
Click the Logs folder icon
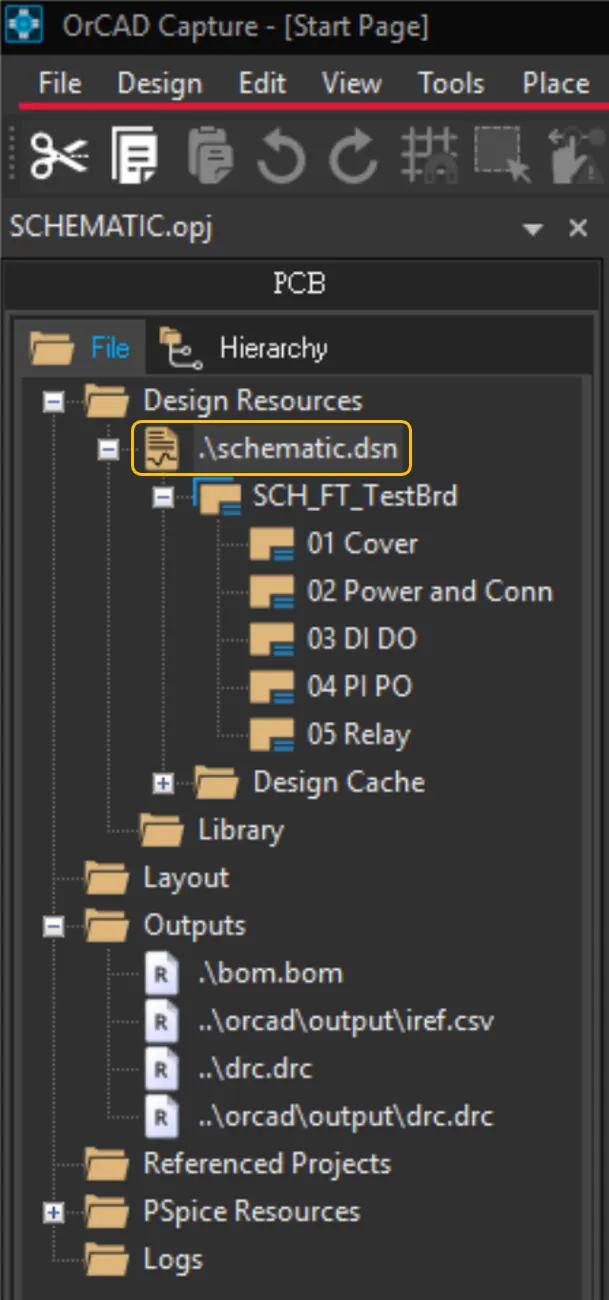[107, 1260]
